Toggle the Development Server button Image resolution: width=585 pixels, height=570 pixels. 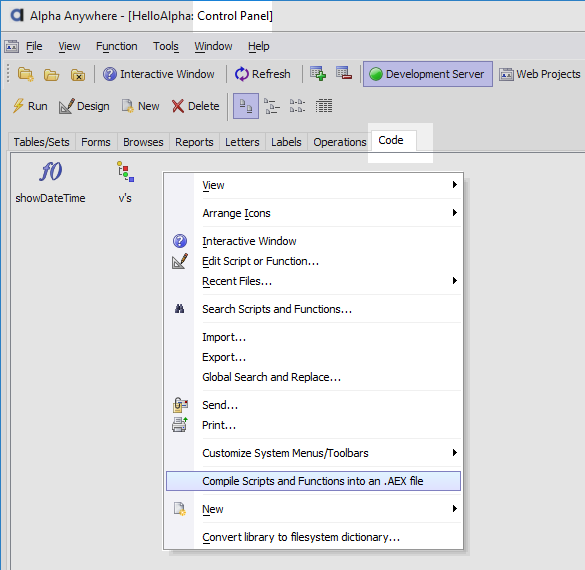[x=428, y=74]
